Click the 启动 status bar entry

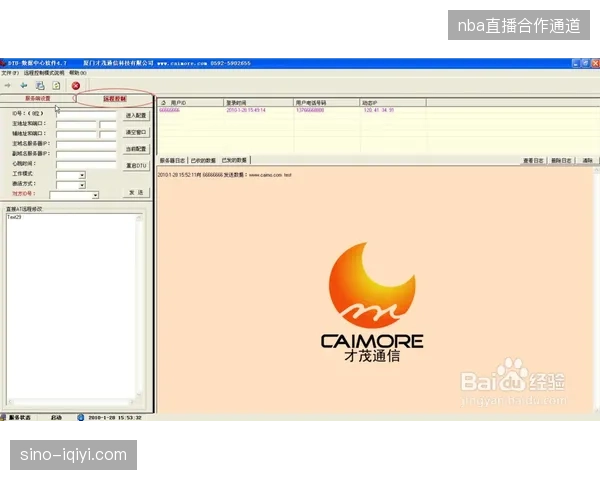56,417
